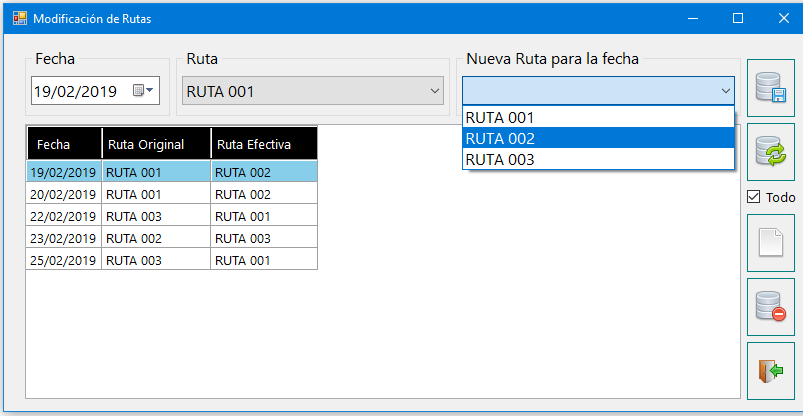This screenshot has height=416, width=803.
Task: Click the refresh database icon button
Action: coord(771,152)
